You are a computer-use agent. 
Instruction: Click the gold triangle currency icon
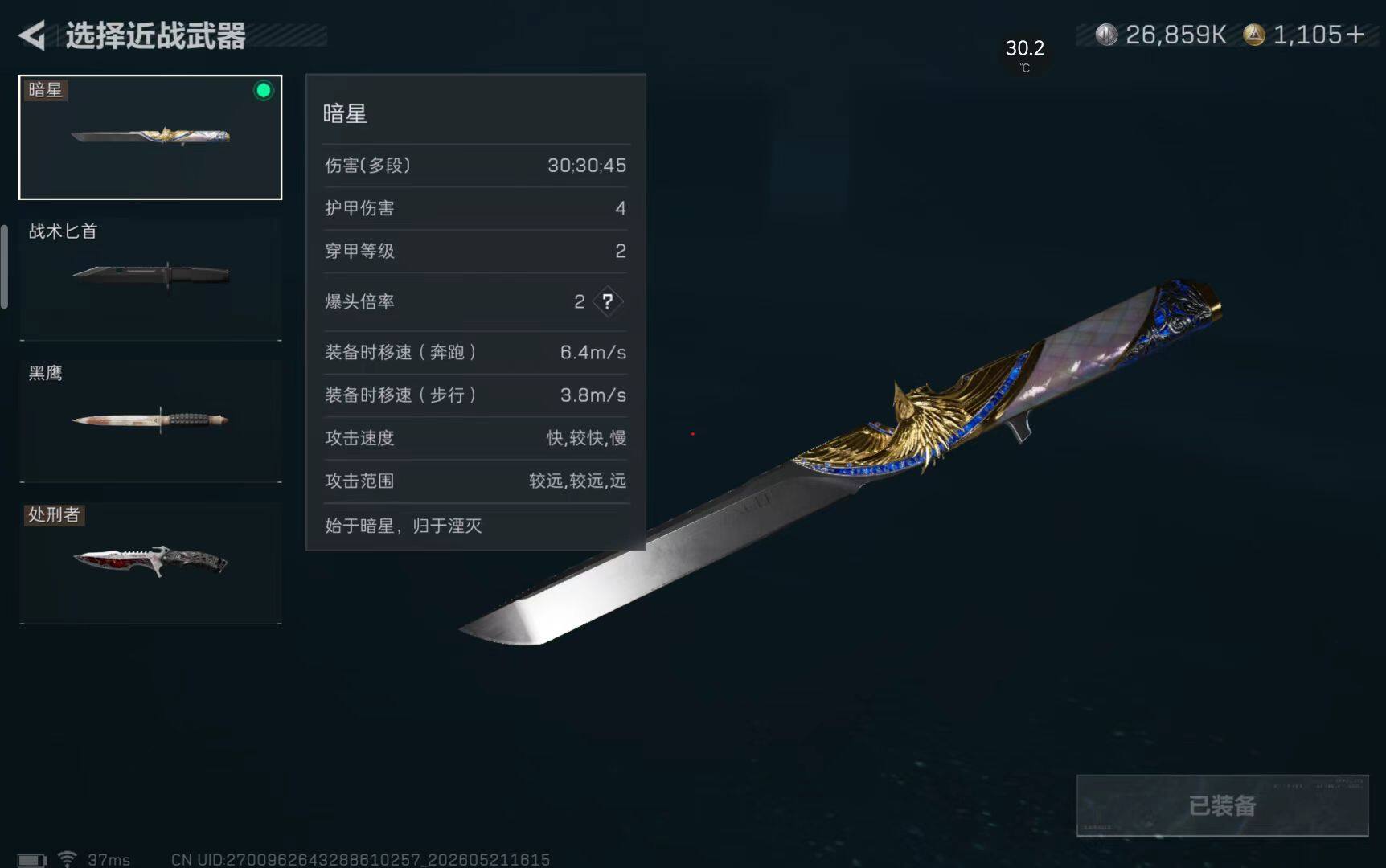pyautogui.click(x=1253, y=35)
